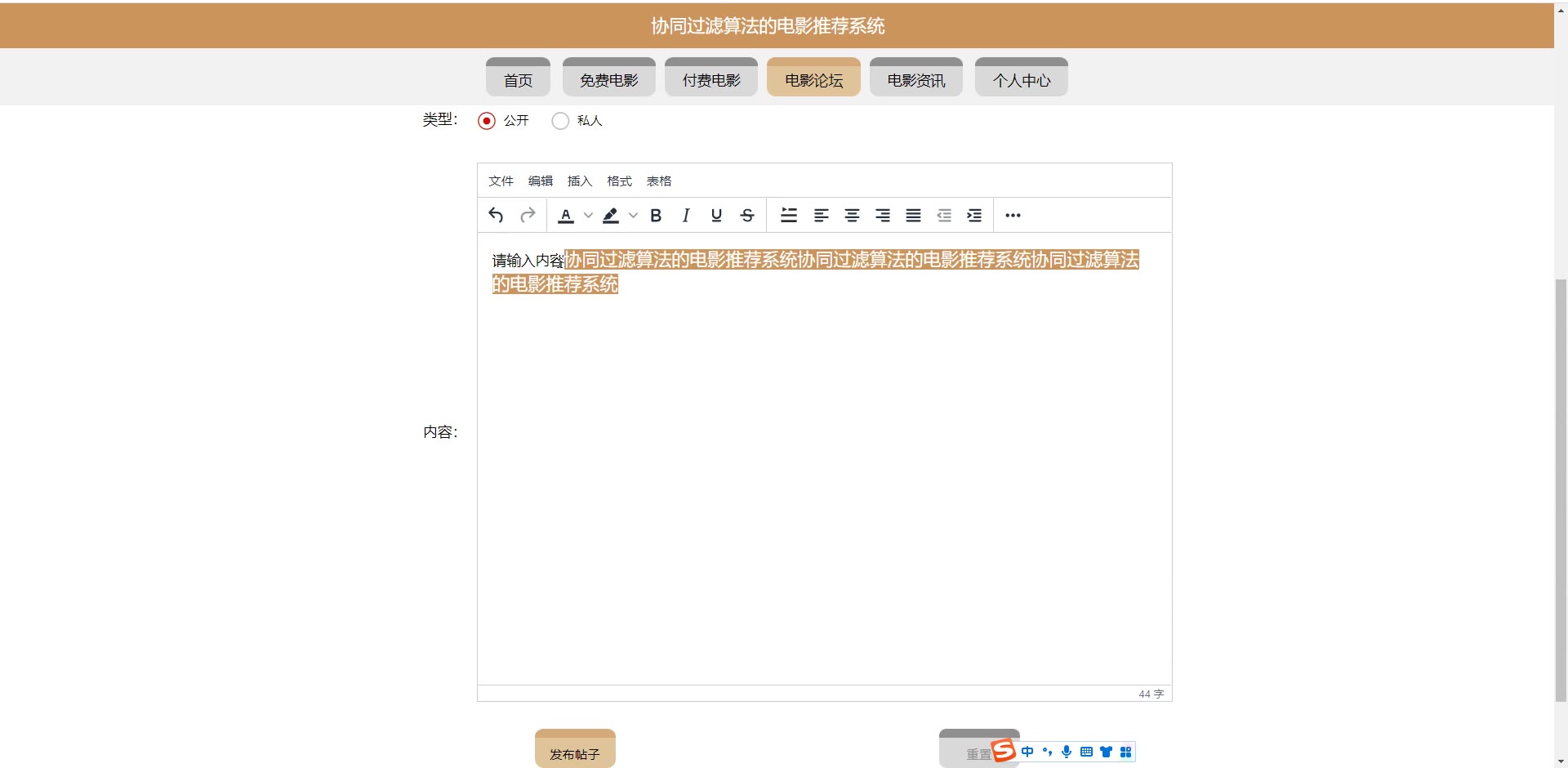Select the 私人 radio button
The height and width of the screenshot is (768, 1568).
point(560,121)
